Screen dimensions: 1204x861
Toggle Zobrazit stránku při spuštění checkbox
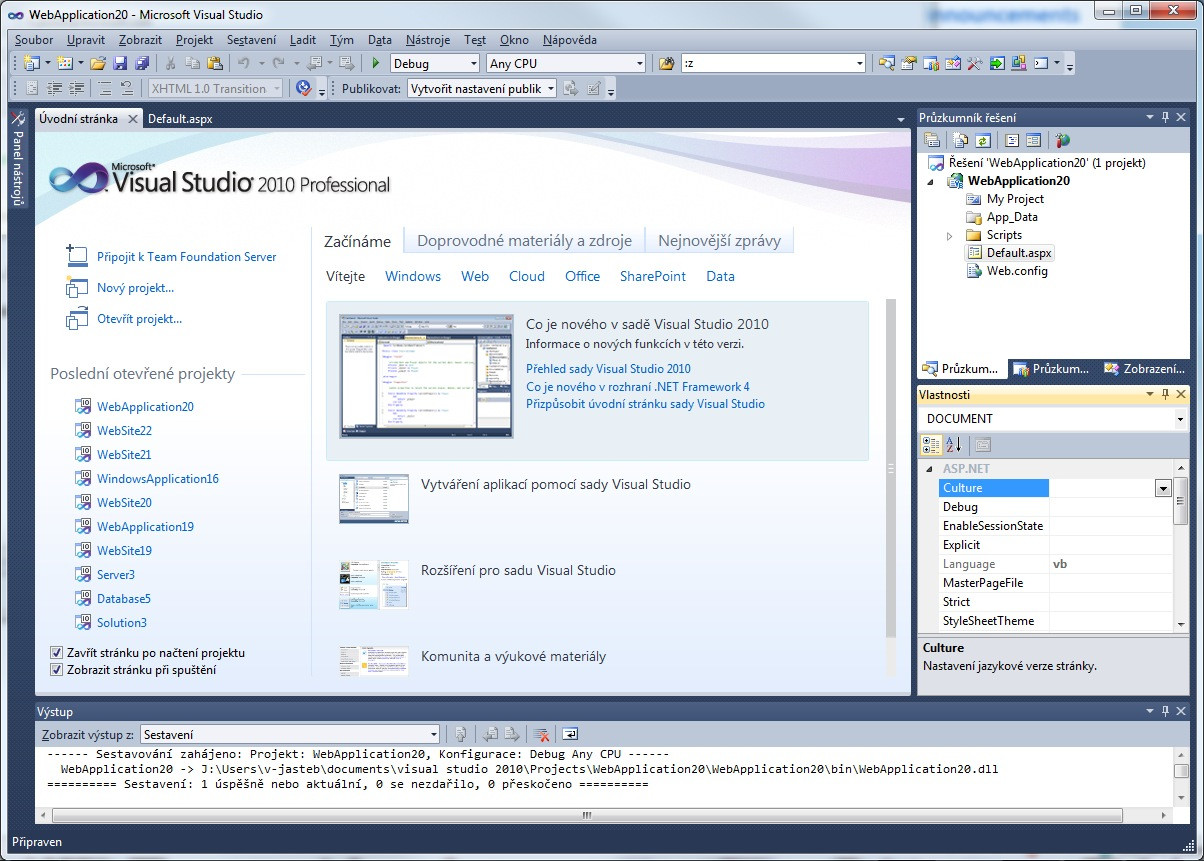56,670
